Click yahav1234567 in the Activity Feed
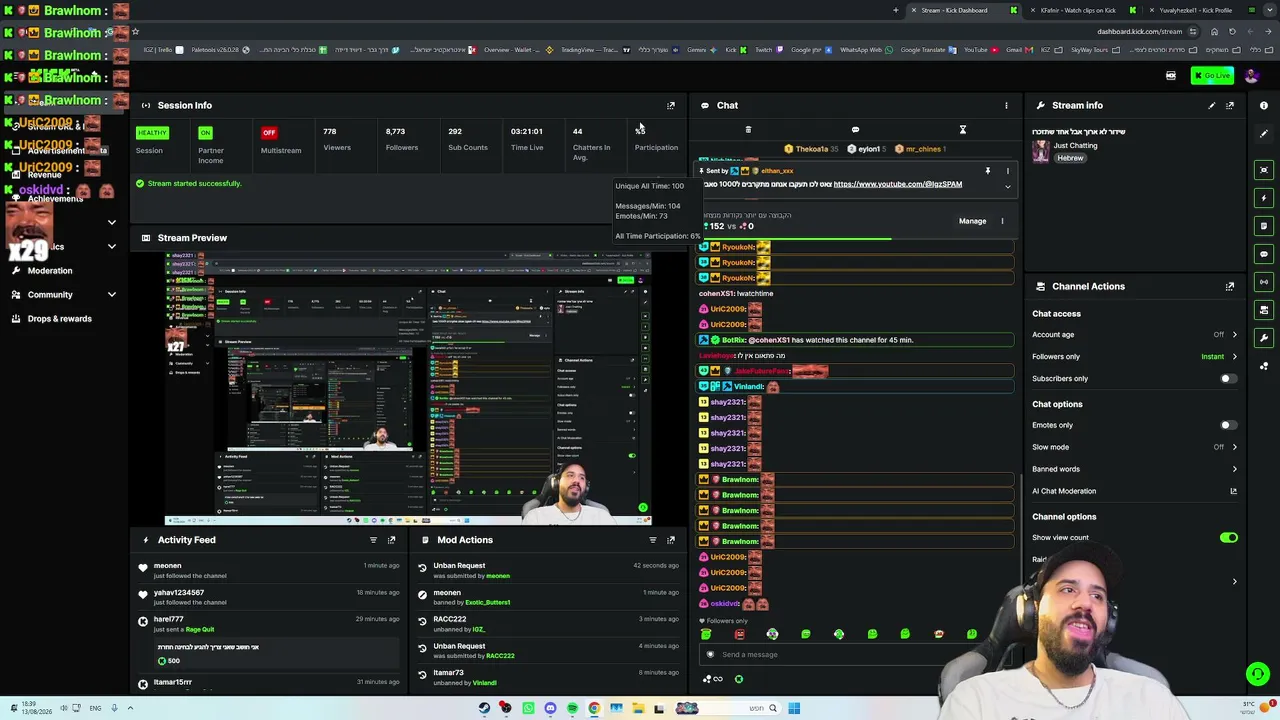 click(178, 593)
